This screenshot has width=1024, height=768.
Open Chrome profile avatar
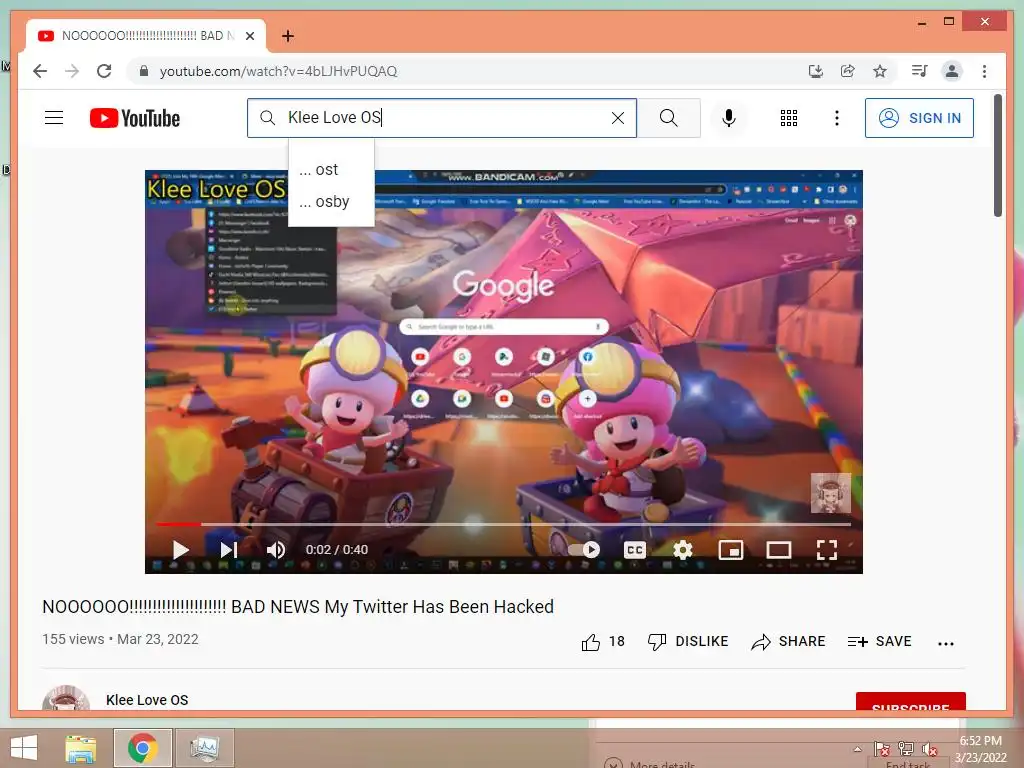click(952, 71)
